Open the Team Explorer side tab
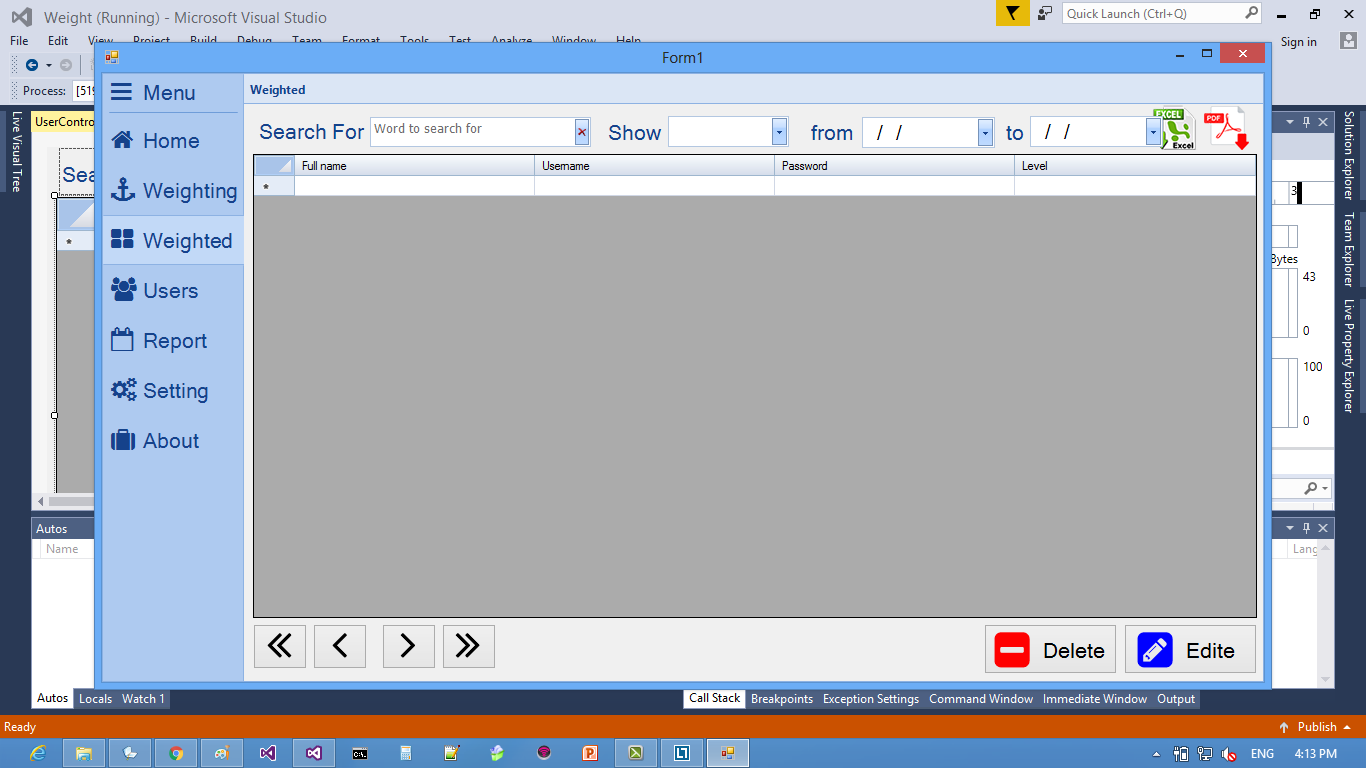The height and width of the screenshot is (768, 1366). 1348,250
